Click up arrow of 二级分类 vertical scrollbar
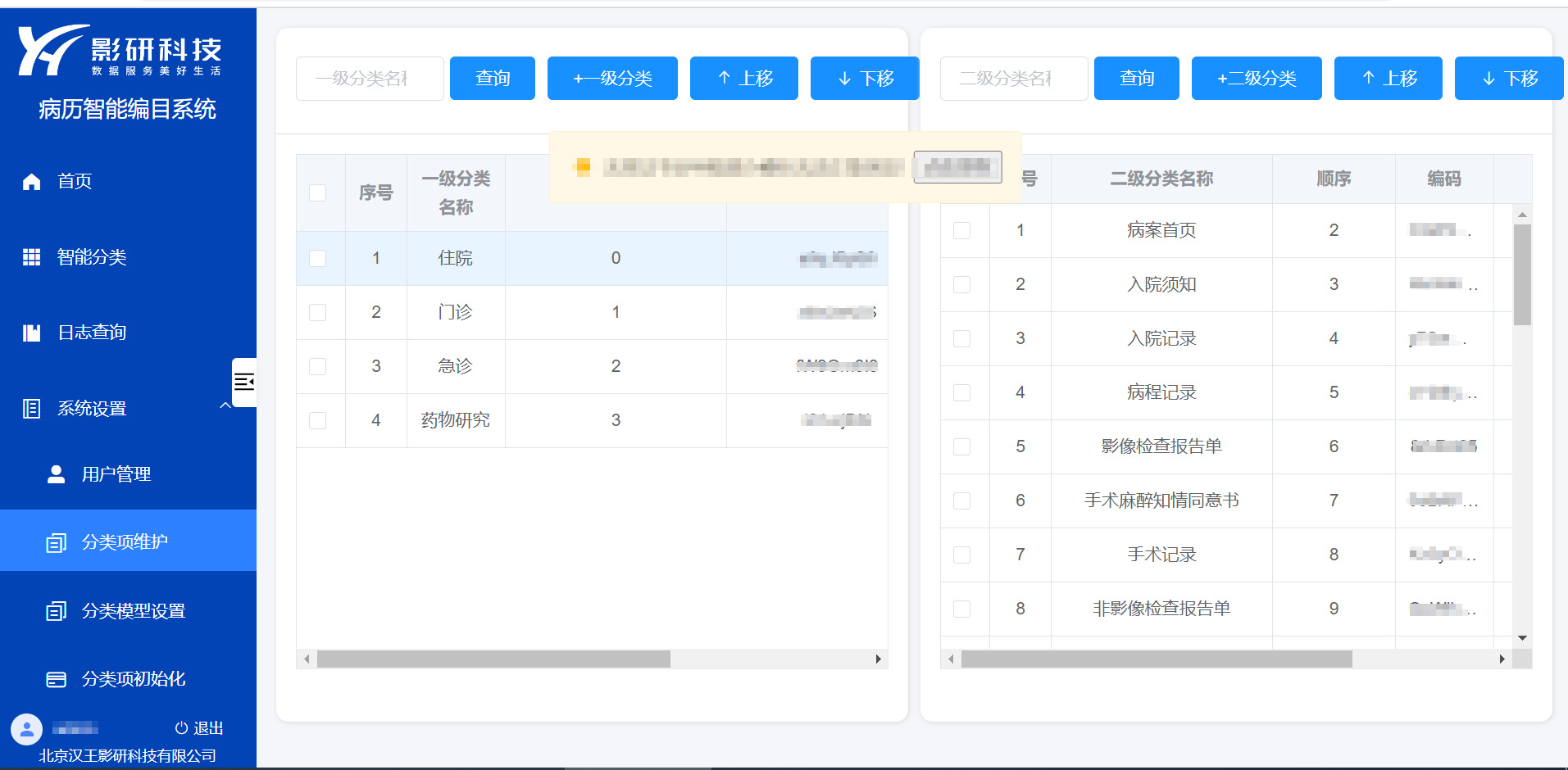The height and width of the screenshot is (770, 1568). pos(1522,215)
